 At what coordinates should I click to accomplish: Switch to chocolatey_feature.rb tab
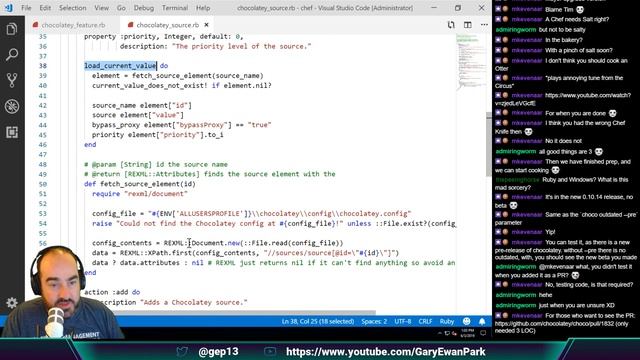tap(73, 25)
